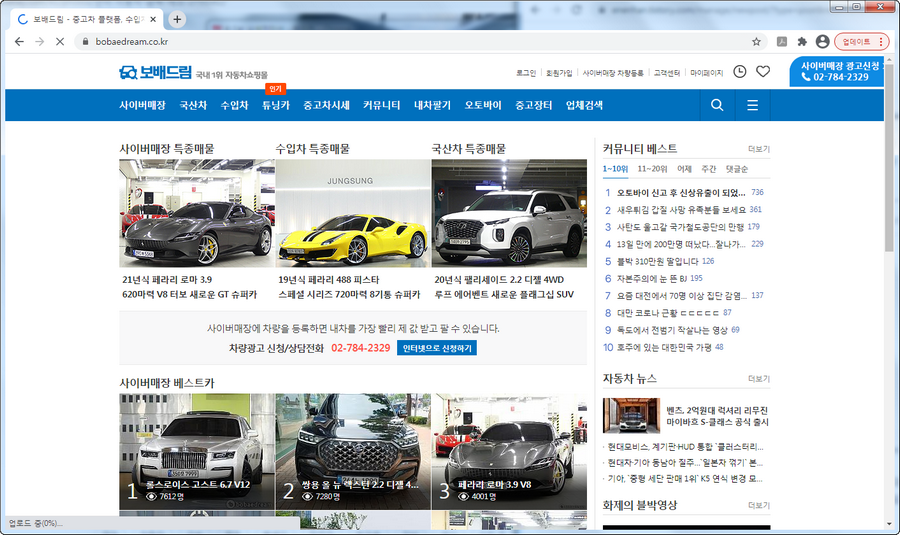Open 오토바이 menu item
The height and width of the screenshot is (535, 900).
click(483, 105)
